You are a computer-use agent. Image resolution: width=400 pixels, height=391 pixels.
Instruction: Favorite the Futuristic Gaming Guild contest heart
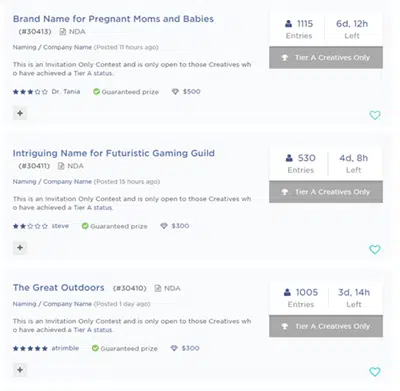point(375,249)
